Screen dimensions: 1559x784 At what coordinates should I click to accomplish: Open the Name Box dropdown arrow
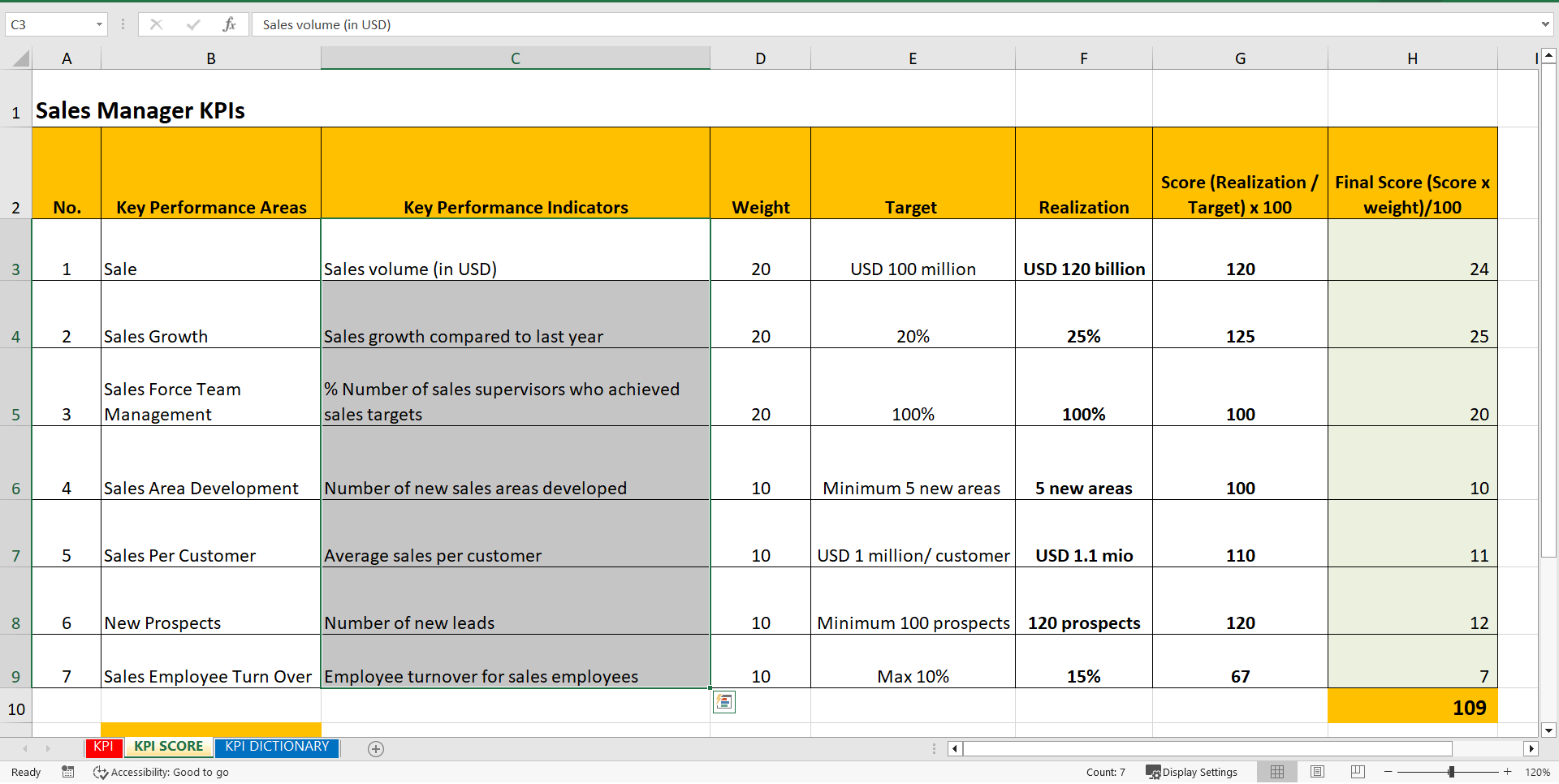tap(99, 24)
